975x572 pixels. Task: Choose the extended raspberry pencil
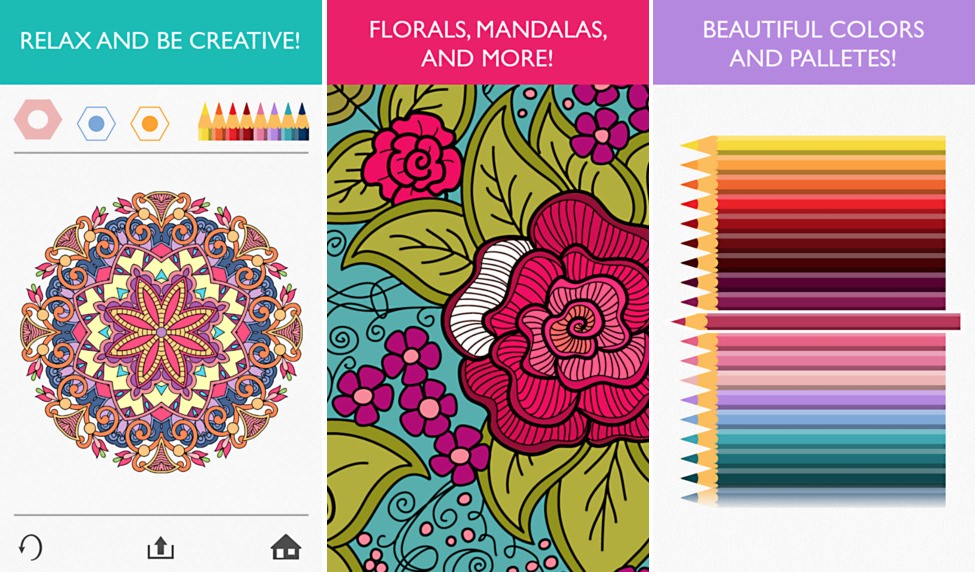click(x=816, y=321)
